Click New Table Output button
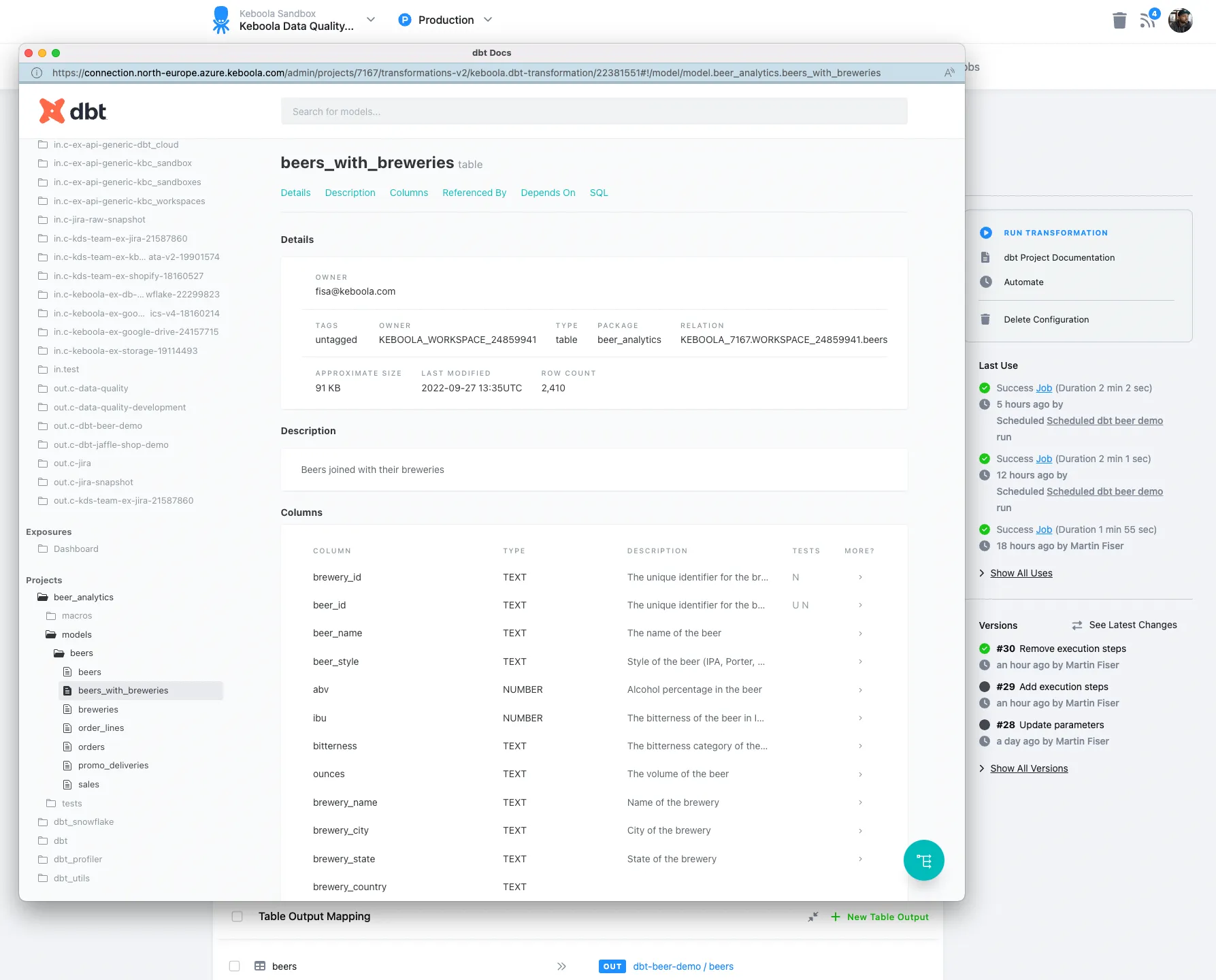The height and width of the screenshot is (980, 1216). pyautogui.click(x=887, y=917)
